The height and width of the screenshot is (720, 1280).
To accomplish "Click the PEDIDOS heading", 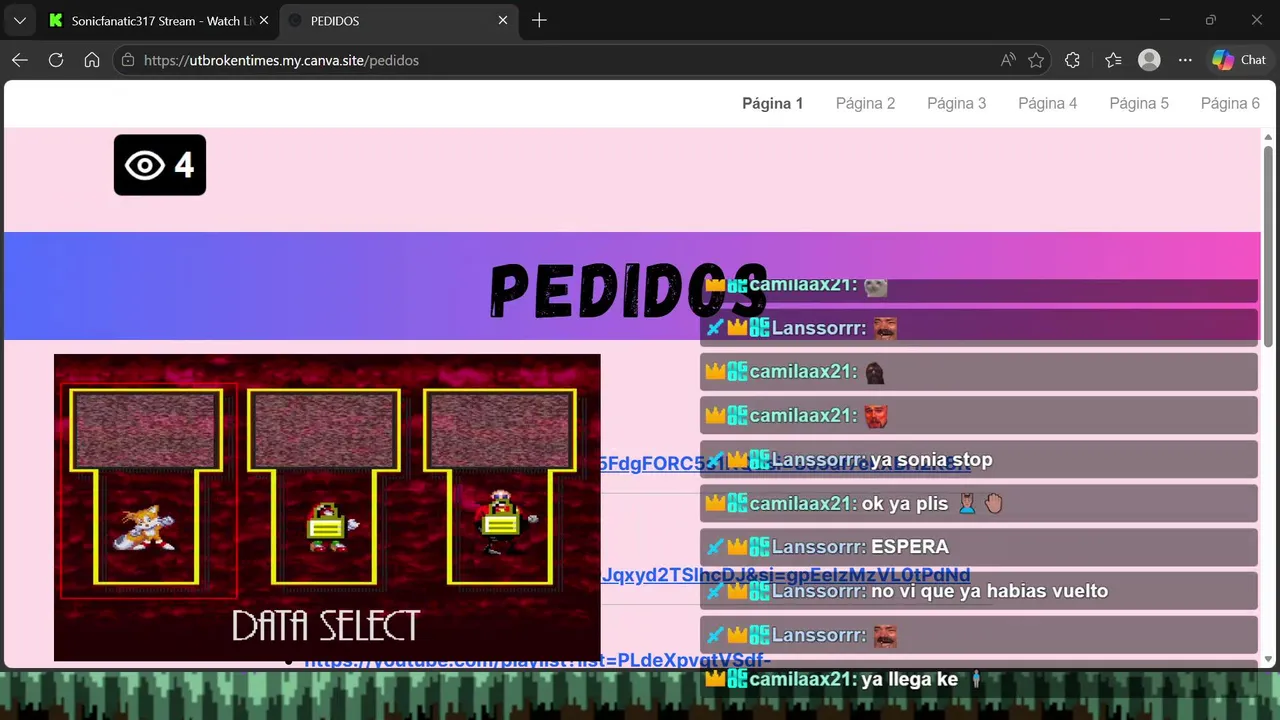I will (628, 290).
